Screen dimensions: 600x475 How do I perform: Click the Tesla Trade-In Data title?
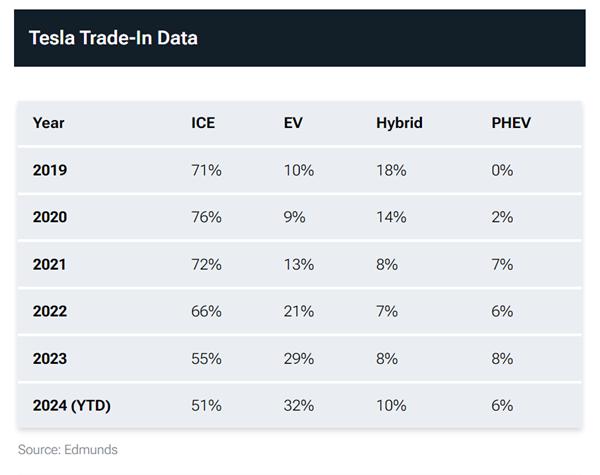pos(113,39)
